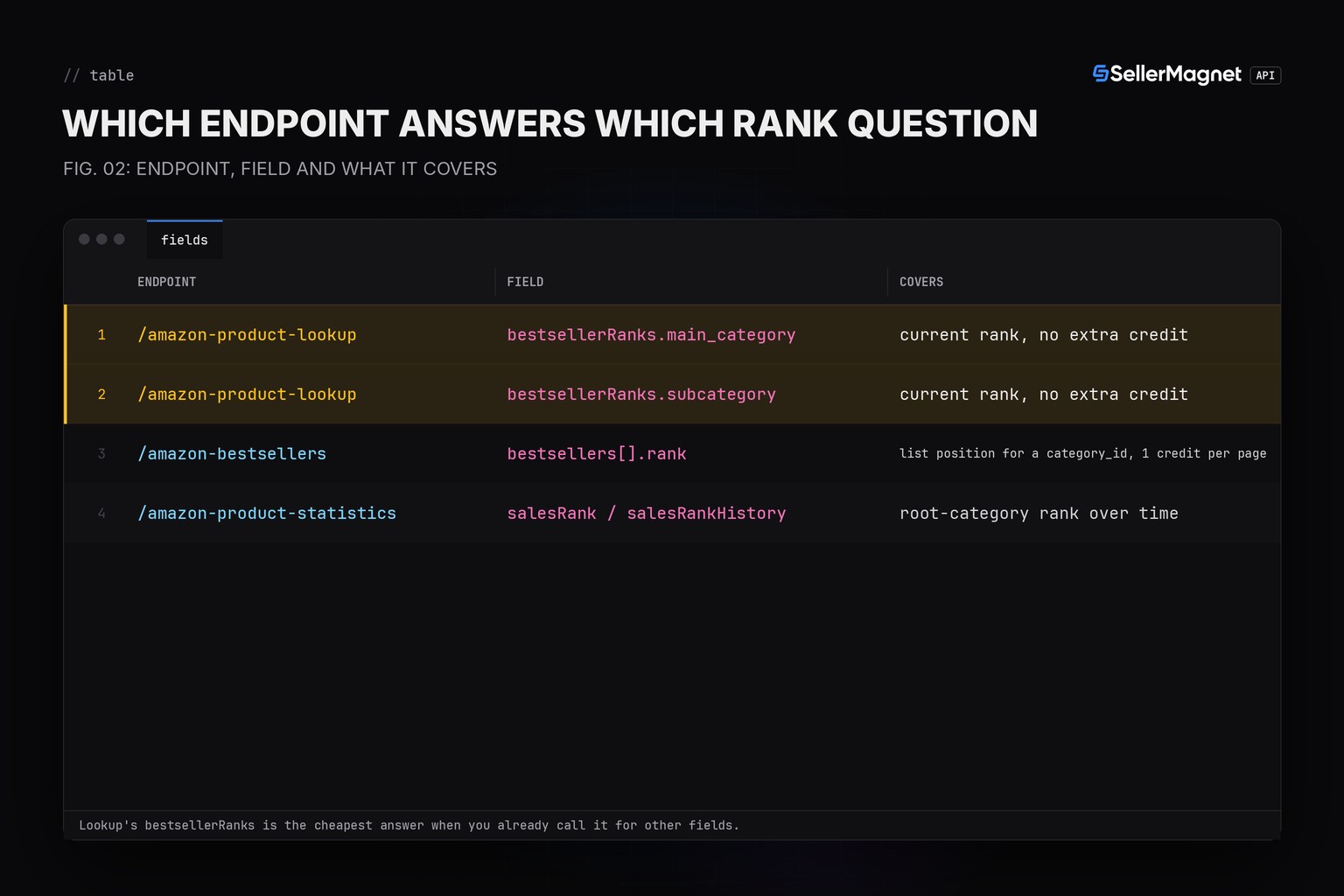Select the bestsellerRanks.subcategory field

641,395
